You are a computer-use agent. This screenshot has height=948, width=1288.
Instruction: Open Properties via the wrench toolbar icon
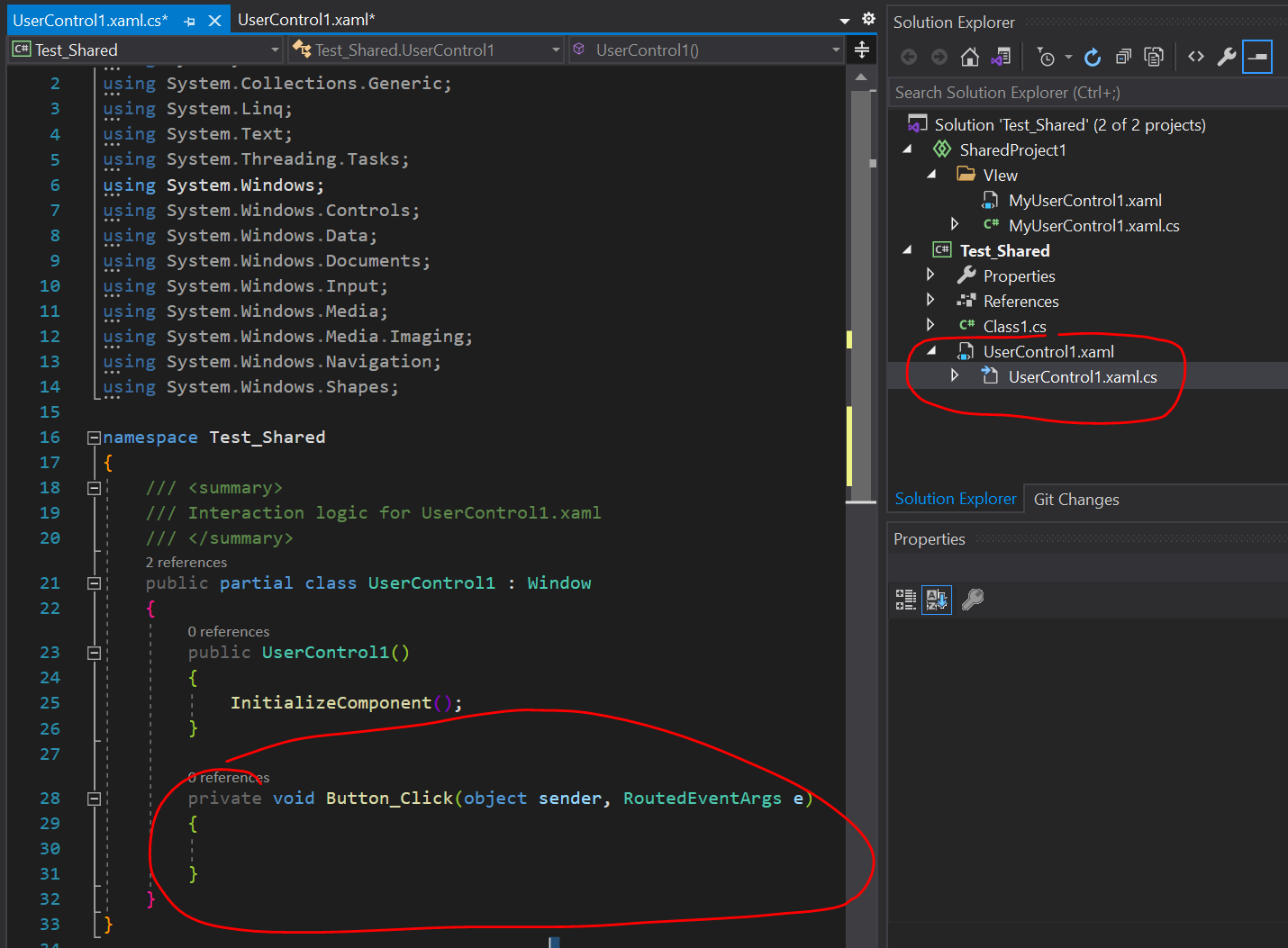[x=1226, y=58]
